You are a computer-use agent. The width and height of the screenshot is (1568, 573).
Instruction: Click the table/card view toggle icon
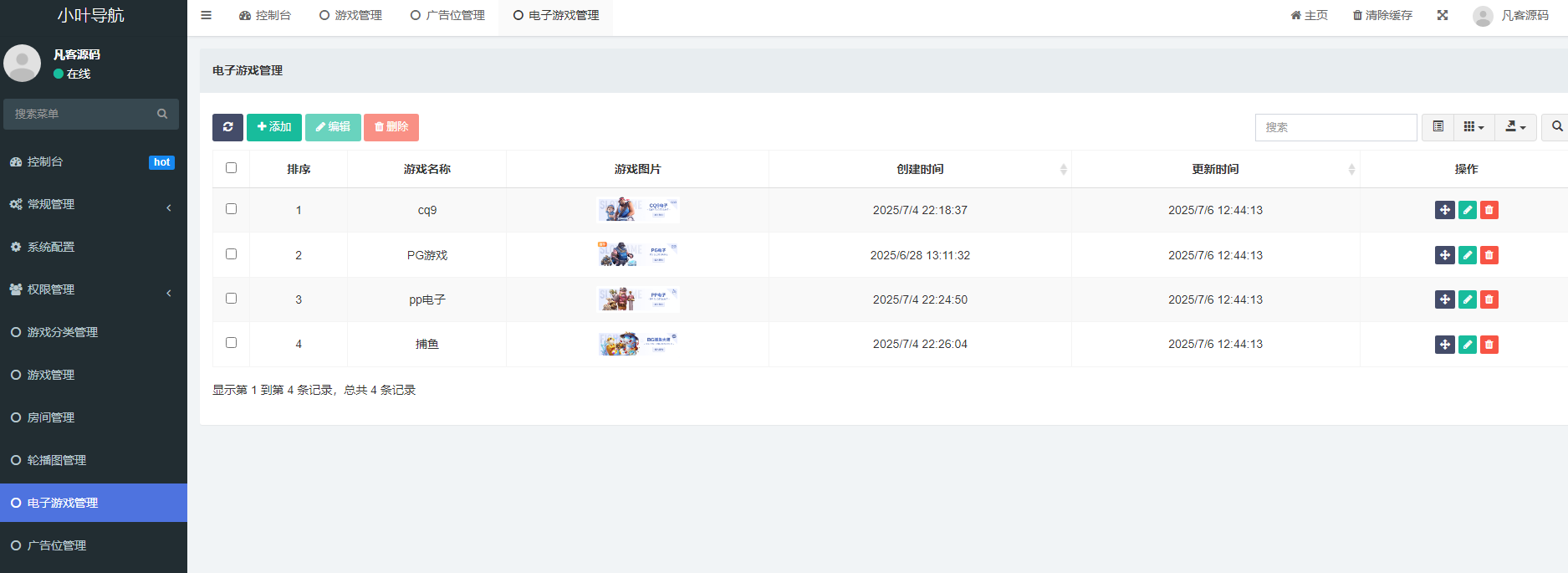click(1438, 127)
